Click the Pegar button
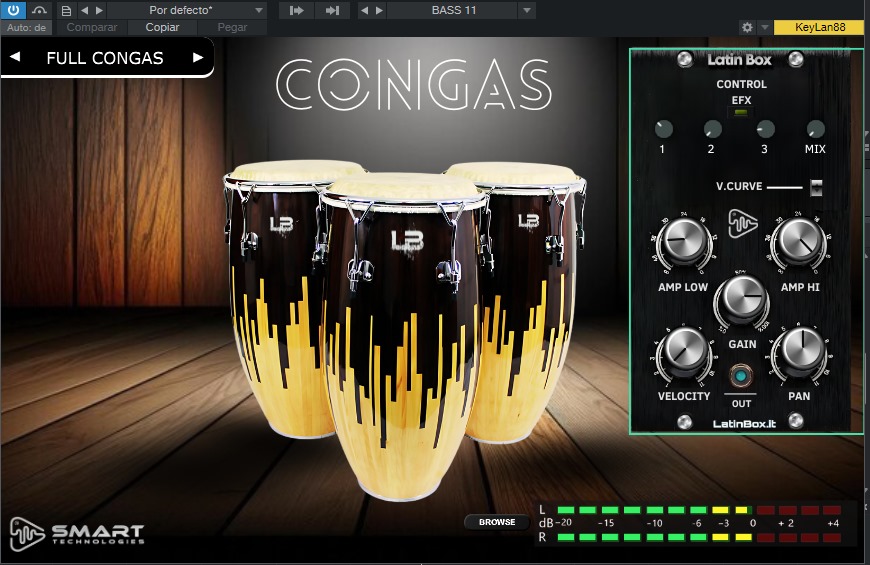 pos(232,27)
